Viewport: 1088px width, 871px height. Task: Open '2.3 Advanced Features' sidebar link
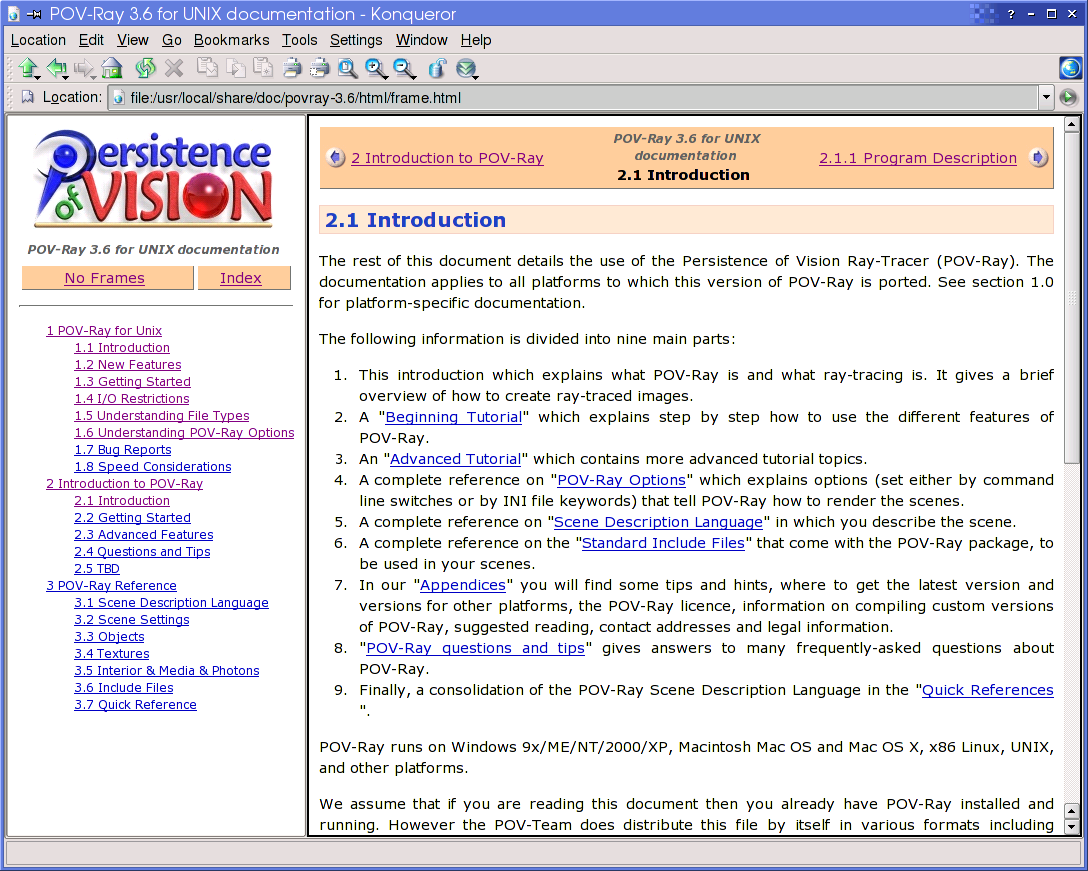click(x=144, y=535)
